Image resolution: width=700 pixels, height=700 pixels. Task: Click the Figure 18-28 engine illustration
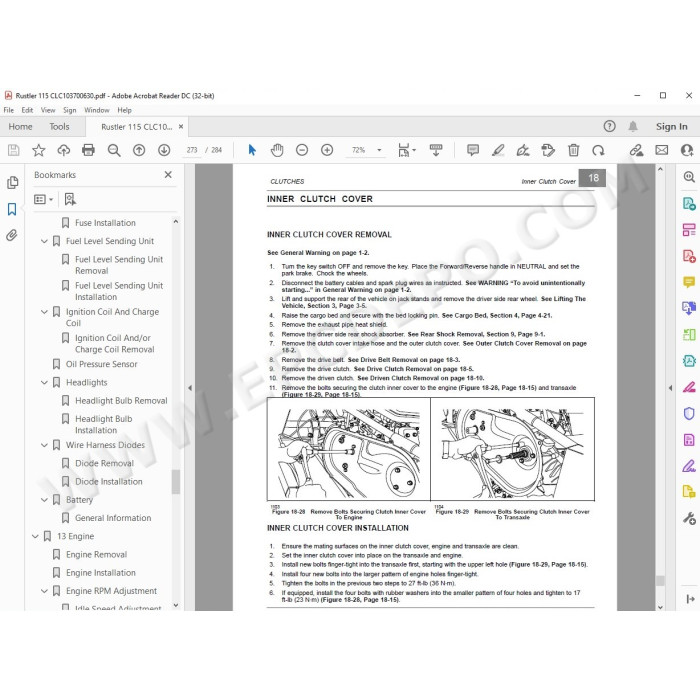(x=349, y=449)
